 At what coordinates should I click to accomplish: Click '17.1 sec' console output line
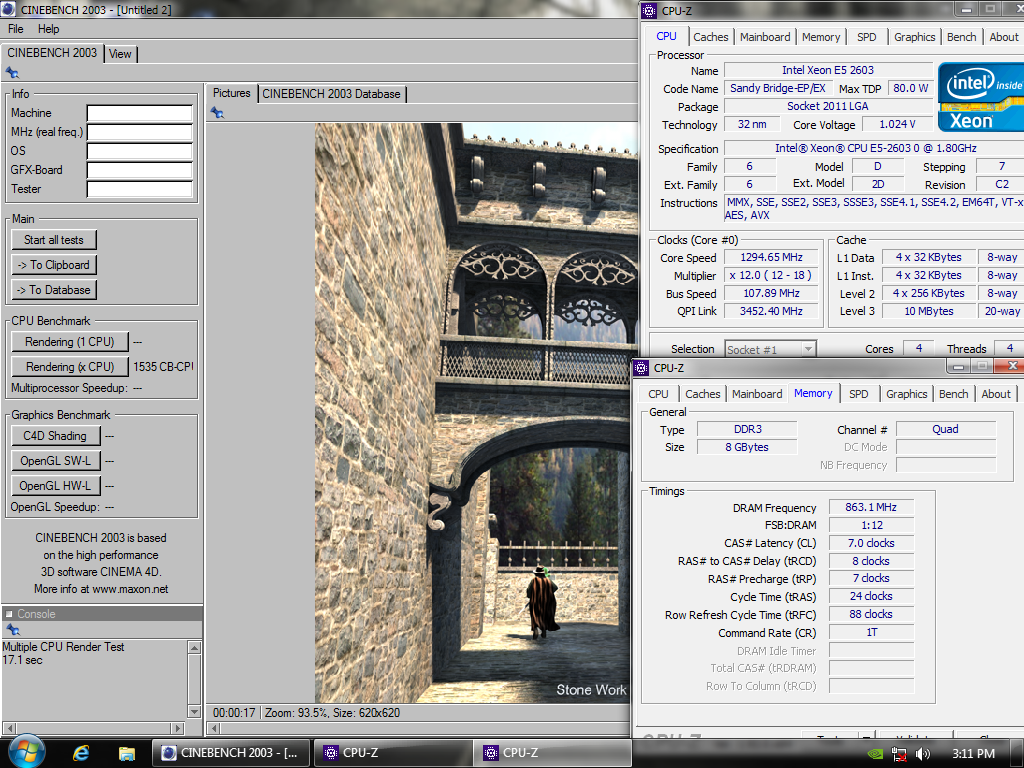[22, 660]
